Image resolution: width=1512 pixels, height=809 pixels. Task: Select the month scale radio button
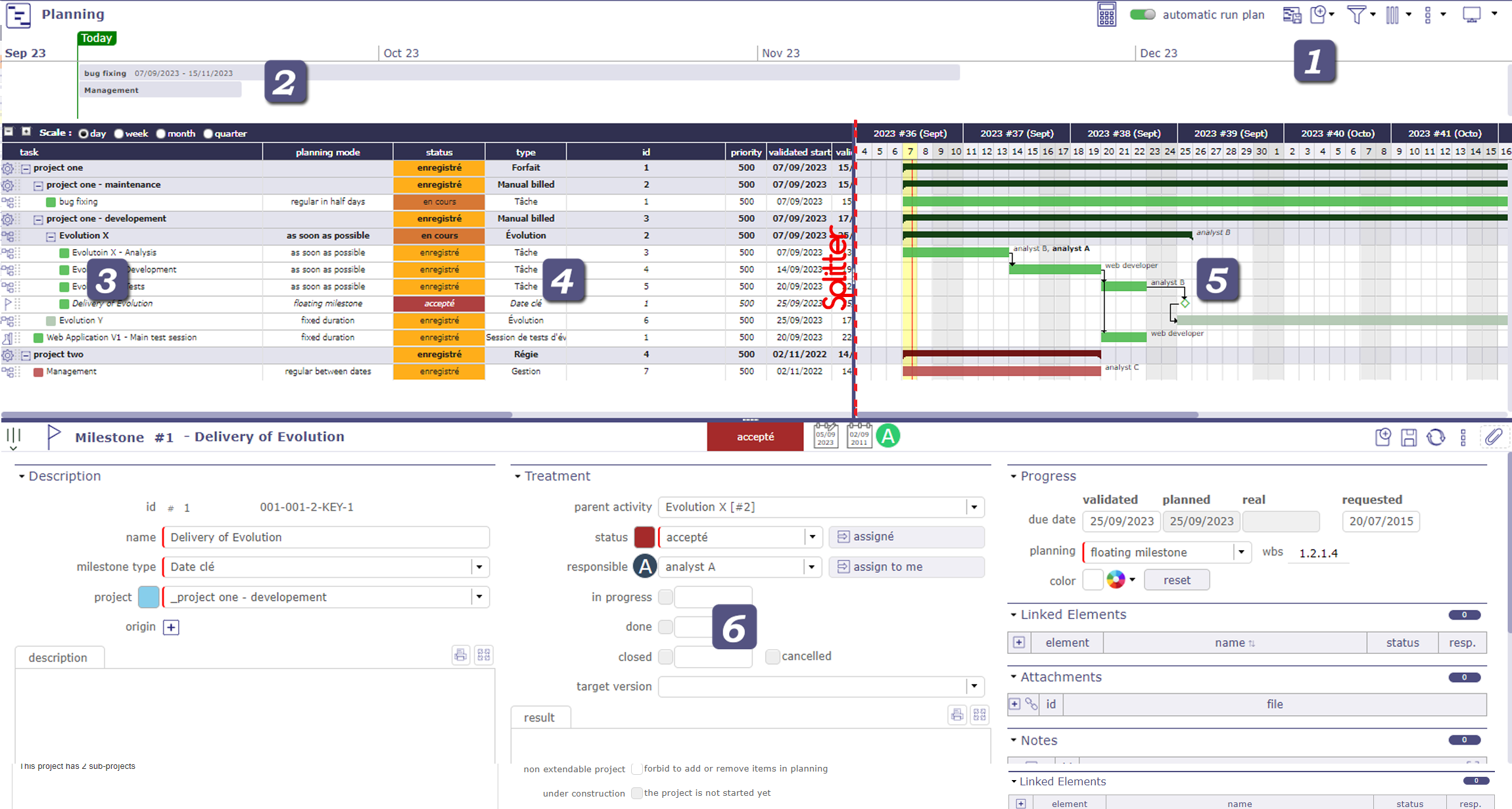161,133
